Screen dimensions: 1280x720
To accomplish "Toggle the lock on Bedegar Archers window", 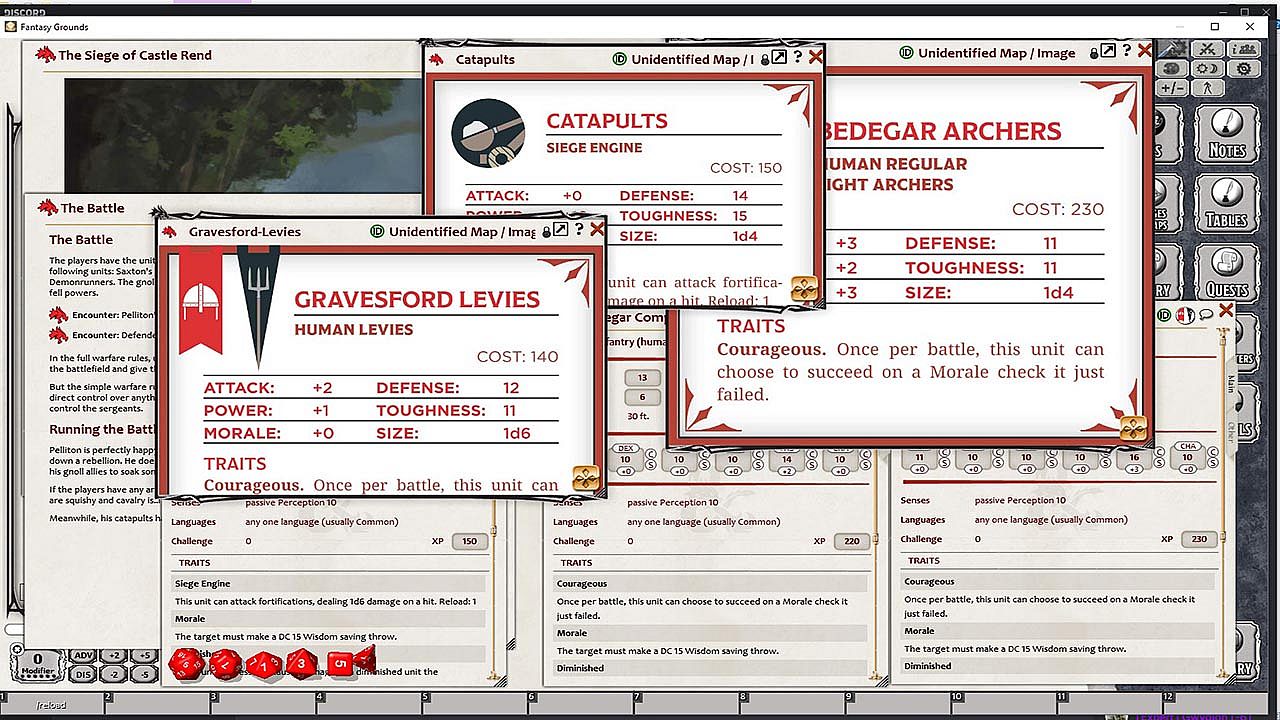I will (1095, 52).
